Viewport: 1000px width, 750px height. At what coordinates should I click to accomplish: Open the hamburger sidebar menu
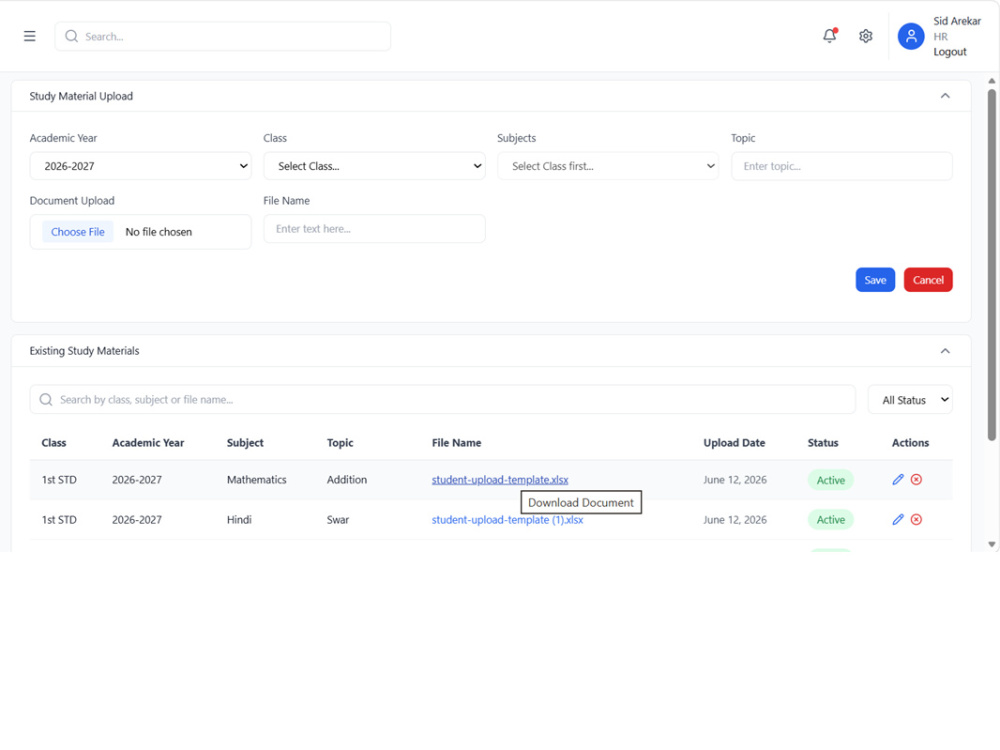click(29, 36)
